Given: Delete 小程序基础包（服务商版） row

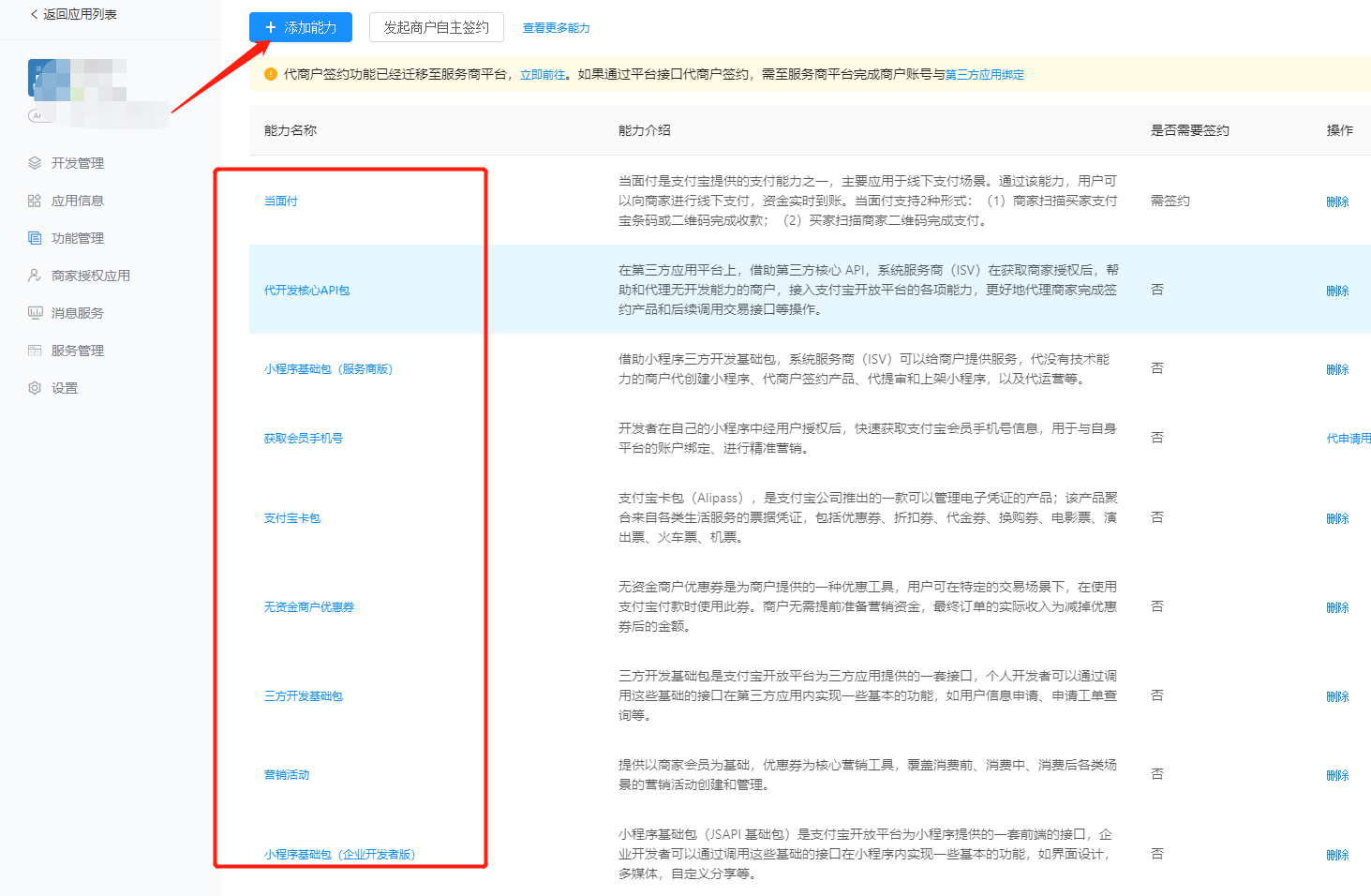Looking at the screenshot, I should point(1338,369).
